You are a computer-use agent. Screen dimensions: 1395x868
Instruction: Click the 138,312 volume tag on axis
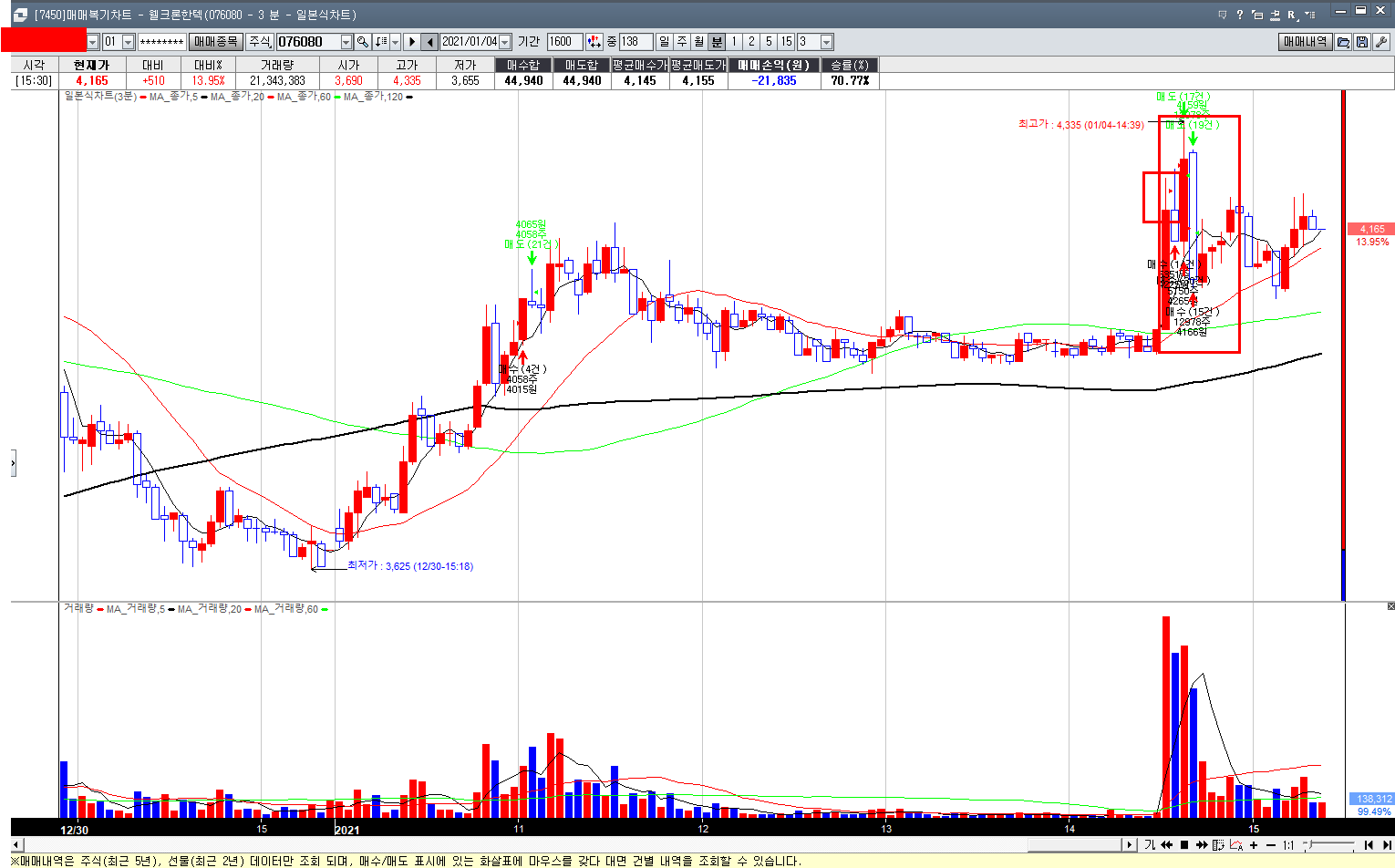[1373, 799]
